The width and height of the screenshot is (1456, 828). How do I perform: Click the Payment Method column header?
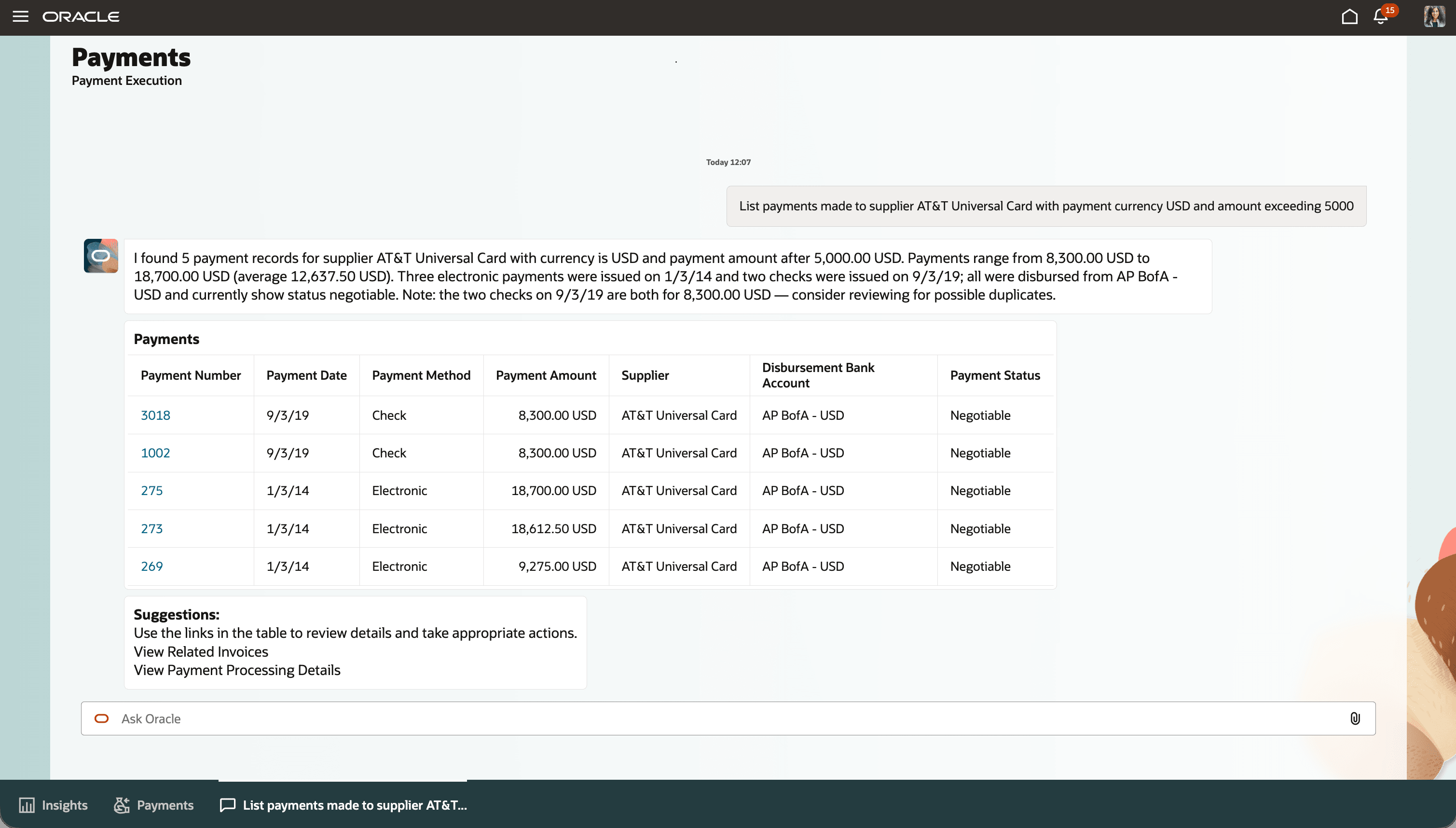(x=421, y=375)
